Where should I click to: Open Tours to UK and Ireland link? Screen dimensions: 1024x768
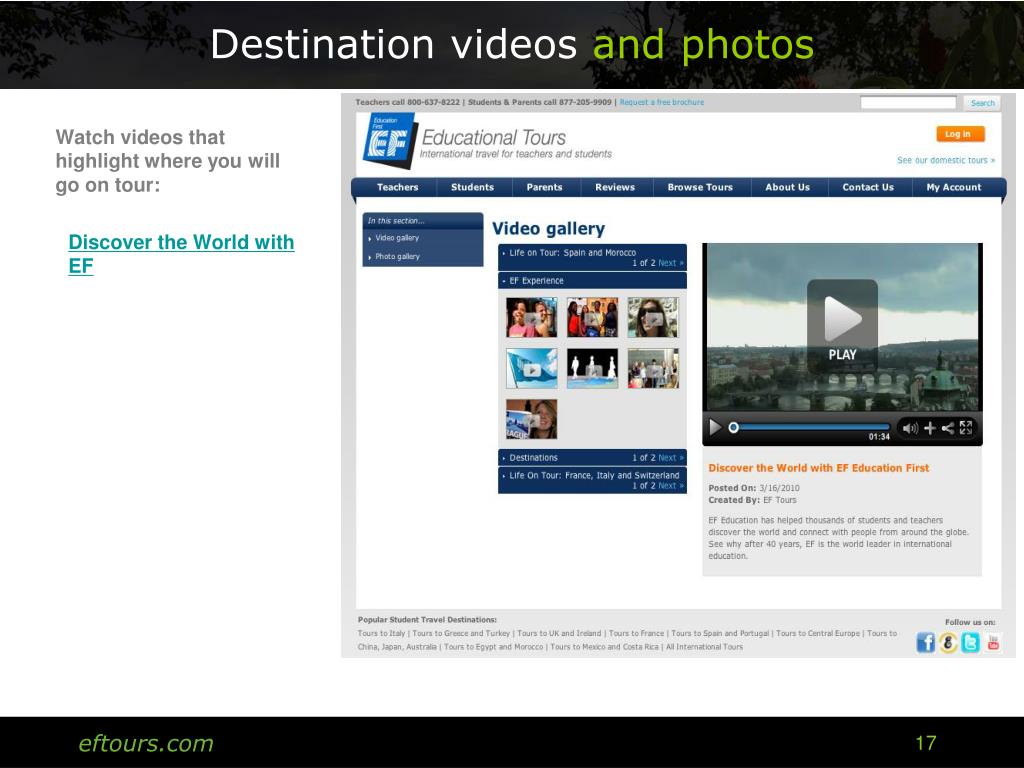(x=559, y=633)
